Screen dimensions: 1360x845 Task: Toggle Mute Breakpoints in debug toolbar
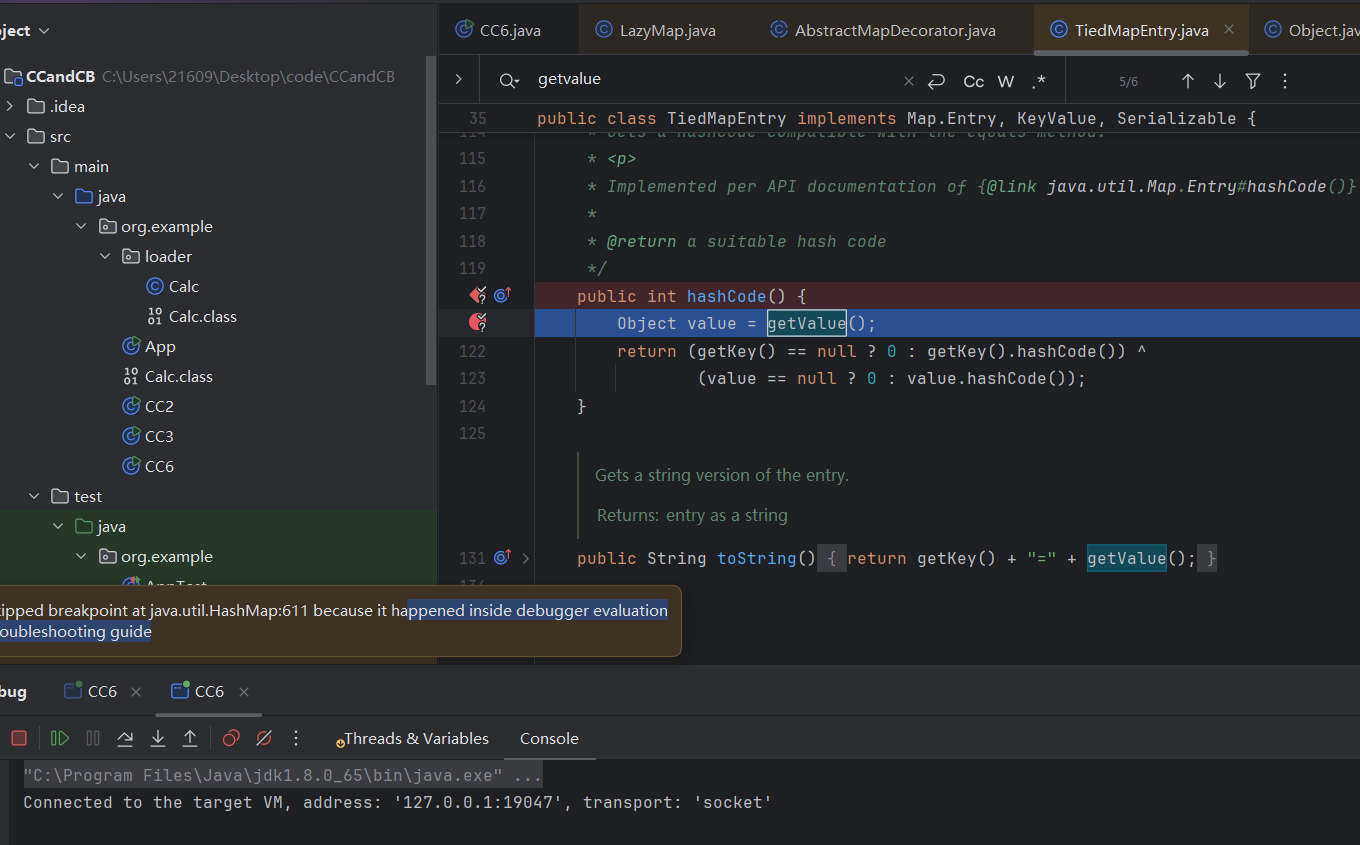264,738
